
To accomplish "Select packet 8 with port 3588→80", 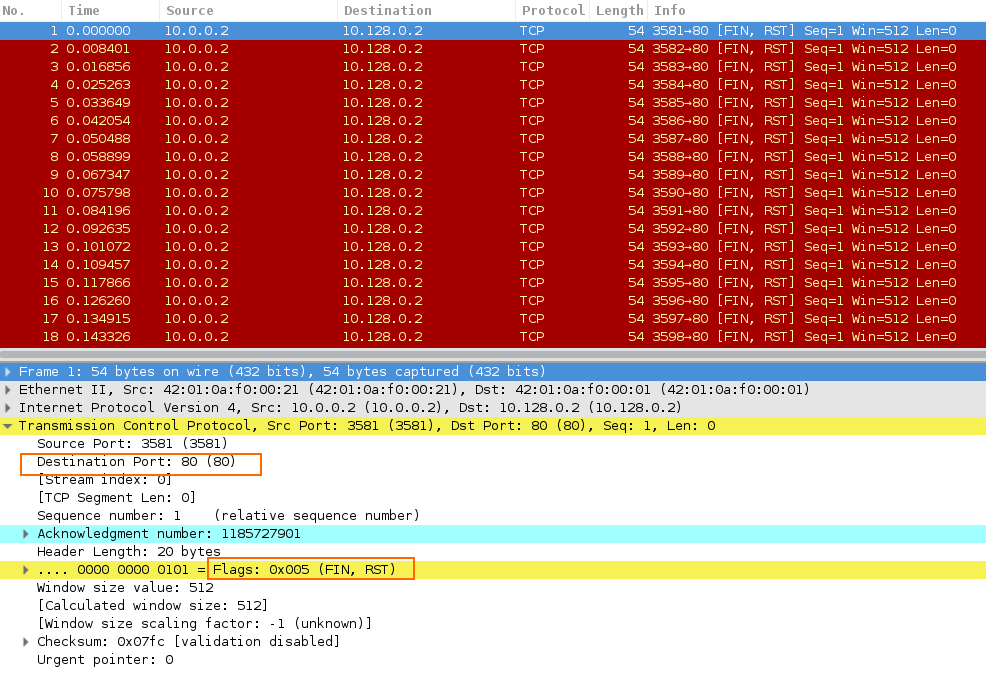I will (493, 157).
